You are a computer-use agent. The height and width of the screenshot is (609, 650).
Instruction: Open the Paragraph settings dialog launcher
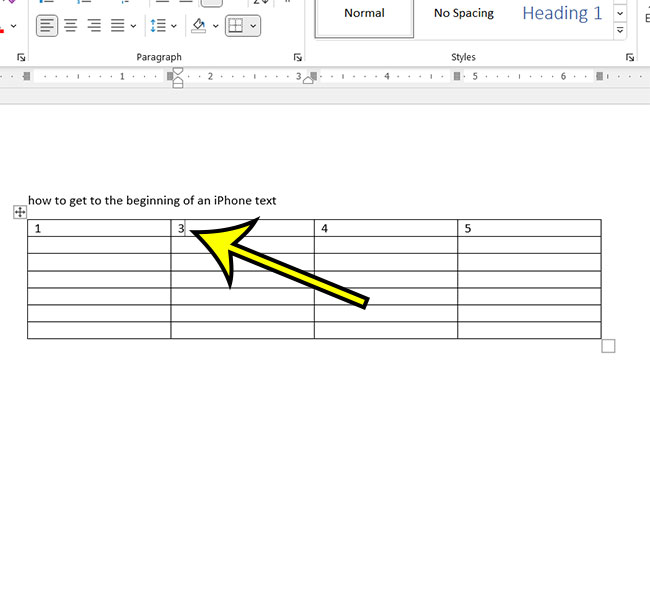click(297, 57)
